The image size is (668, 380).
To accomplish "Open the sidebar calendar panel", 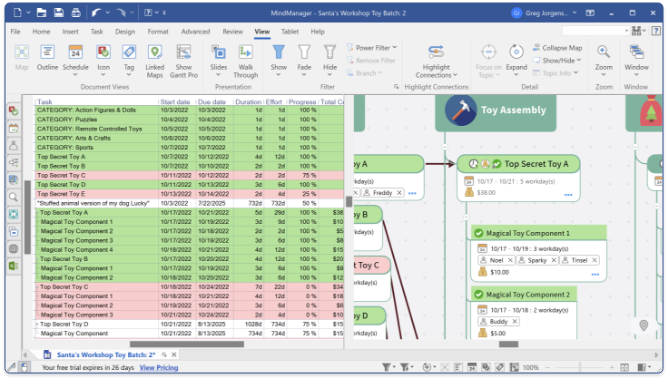I will tap(14, 128).
